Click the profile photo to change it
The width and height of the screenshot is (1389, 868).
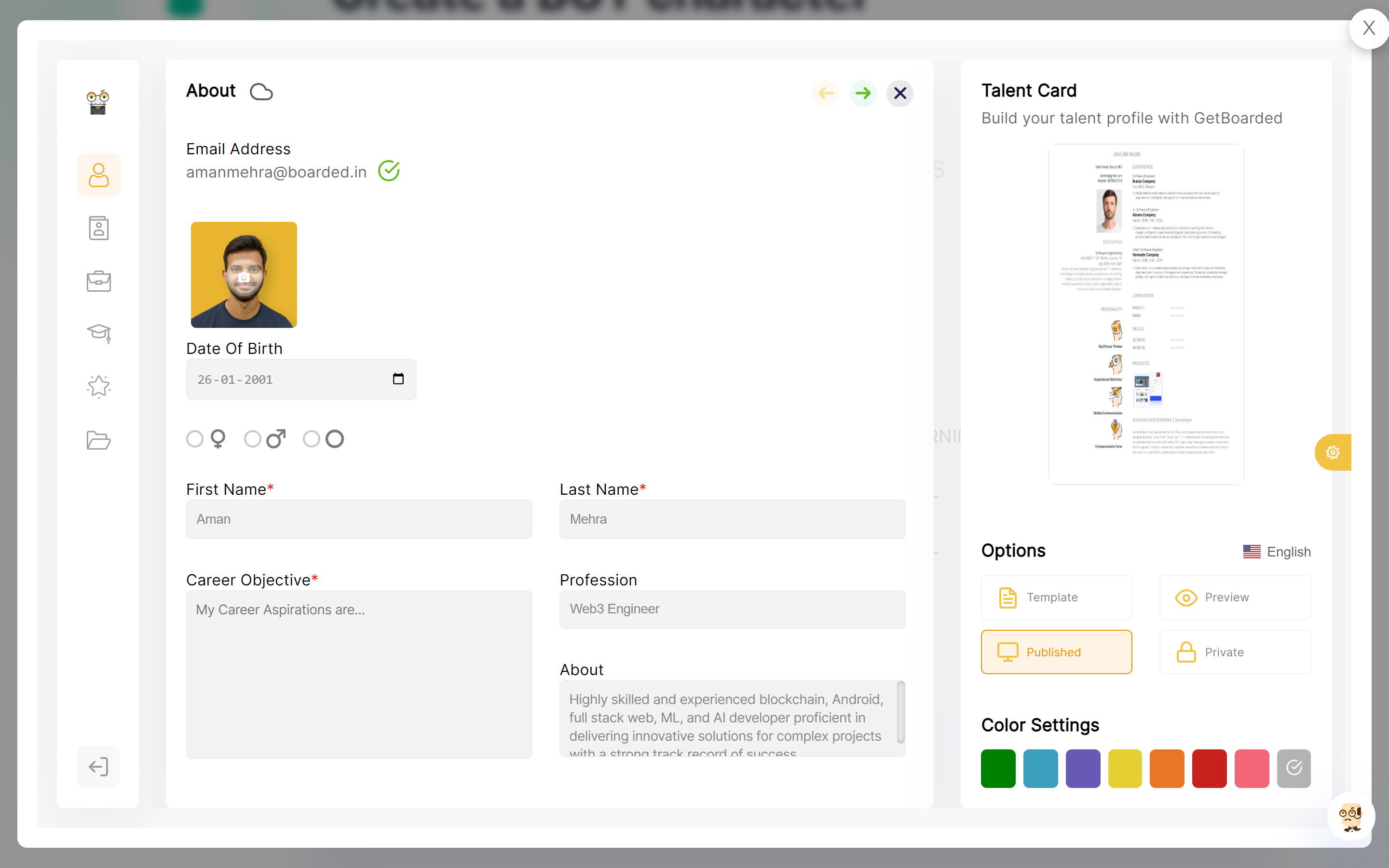click(244, 274)
